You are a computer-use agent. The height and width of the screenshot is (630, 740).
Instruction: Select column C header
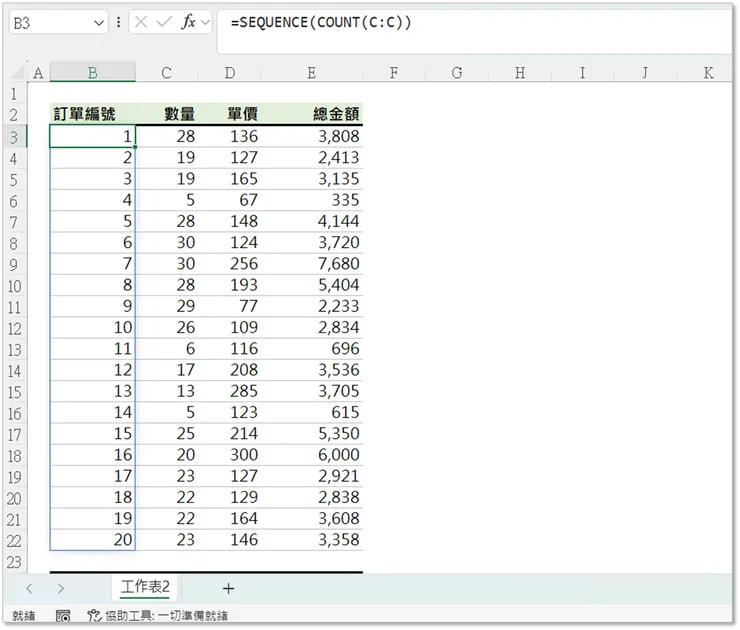tap(166, 73)
